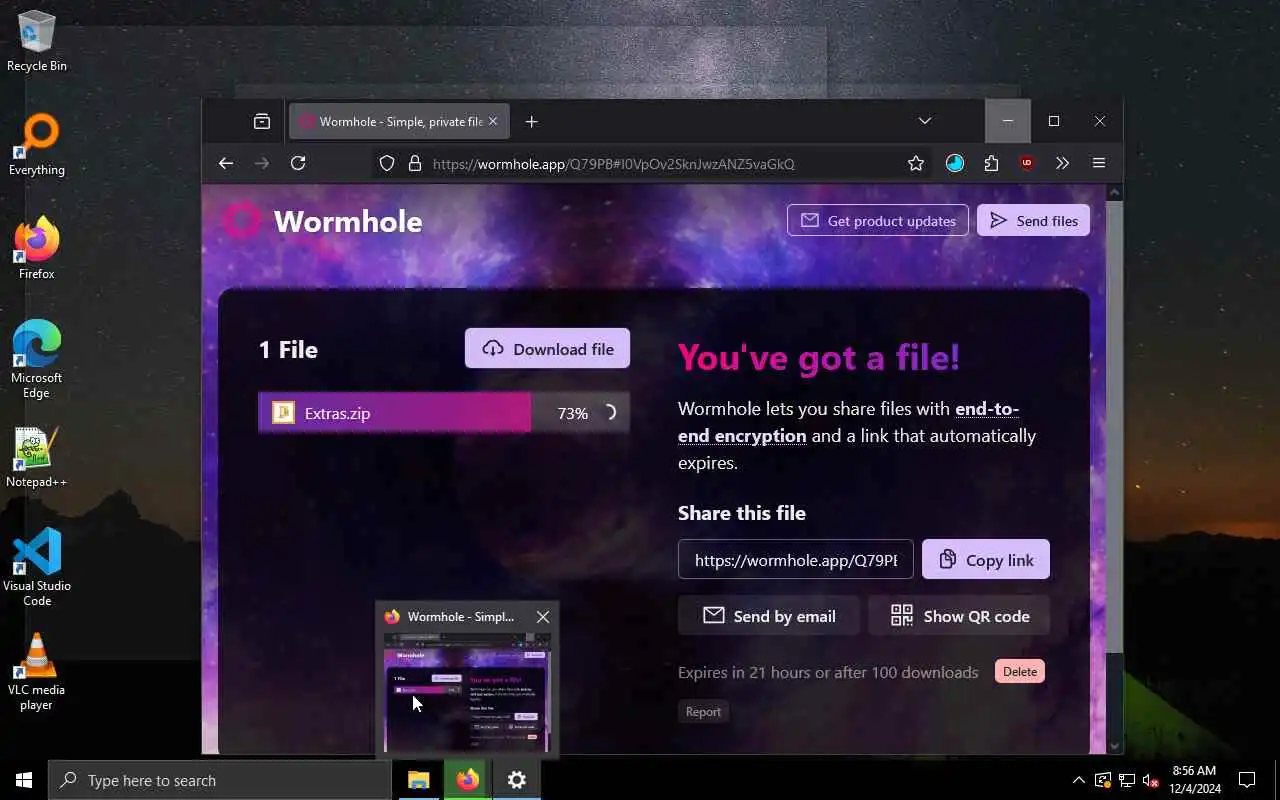Click the muted volume tray icon
The image size is (1280, 800).
click(1150, 780)
